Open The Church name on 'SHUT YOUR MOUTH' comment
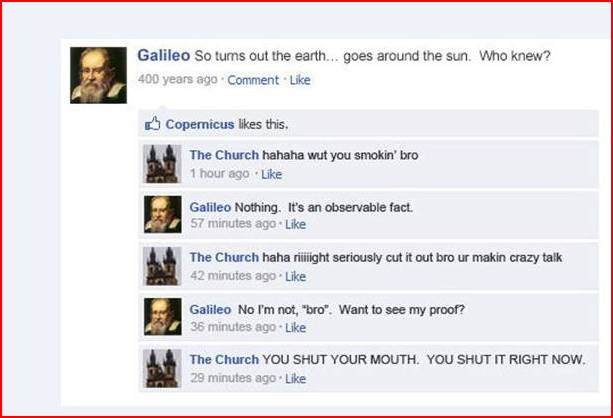The height and width of the screenshot is (418, 613). tap(224, 359)
